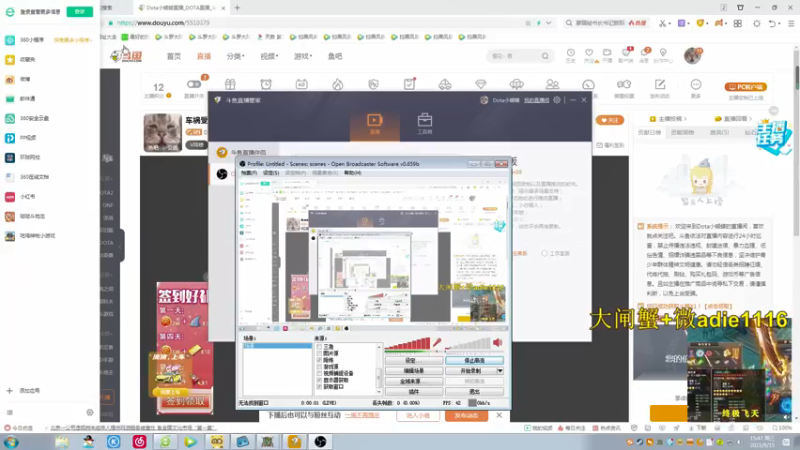Open the 更多 three-dot icon in streamer toolbar
The height and width of the screenshot is (450, 800).
coord(695,84)
